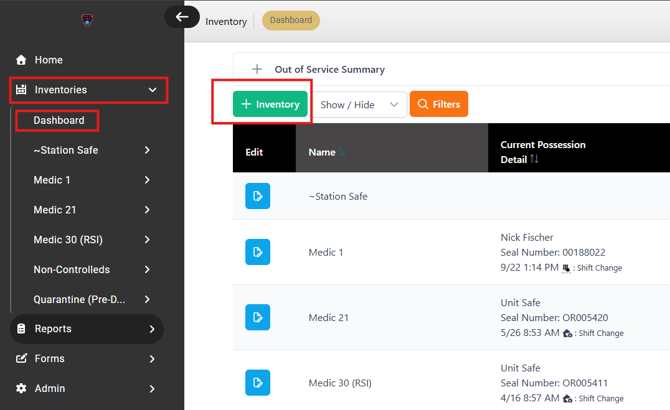The width and height of the screenshot is (670, 410).
Task: Click the back arrow to collapse the sidebar
Action: 182,17
